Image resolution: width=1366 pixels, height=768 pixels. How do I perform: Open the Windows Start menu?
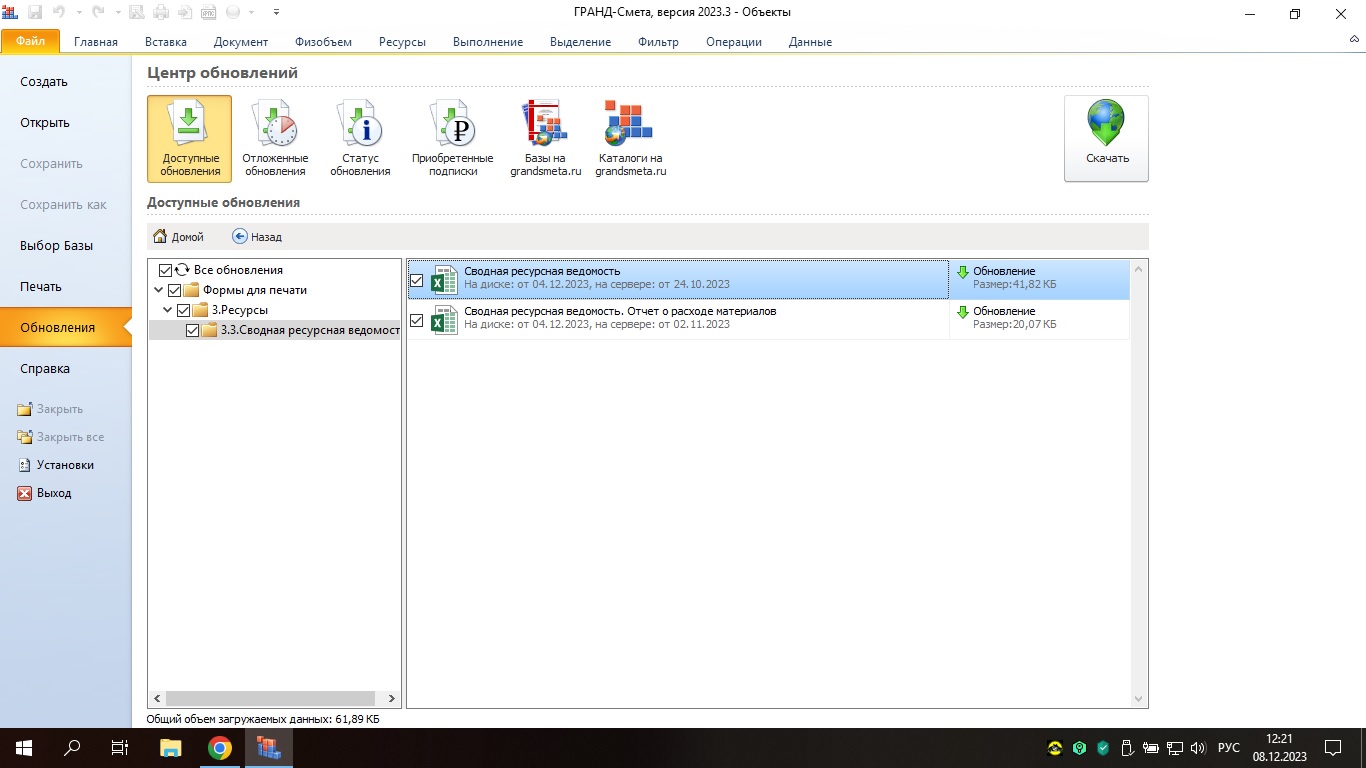click(x=24, y=748)
